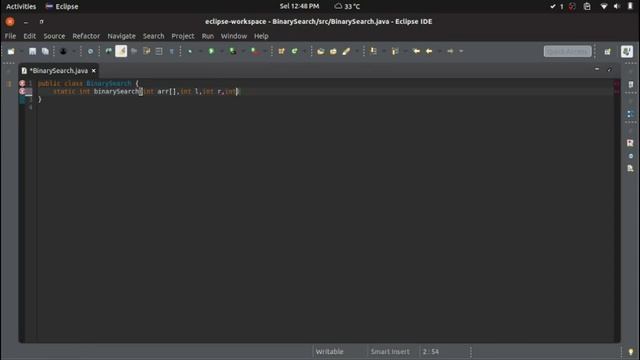
Task: Close the BinarySearch.java tab
Action: tap(94, 71)
